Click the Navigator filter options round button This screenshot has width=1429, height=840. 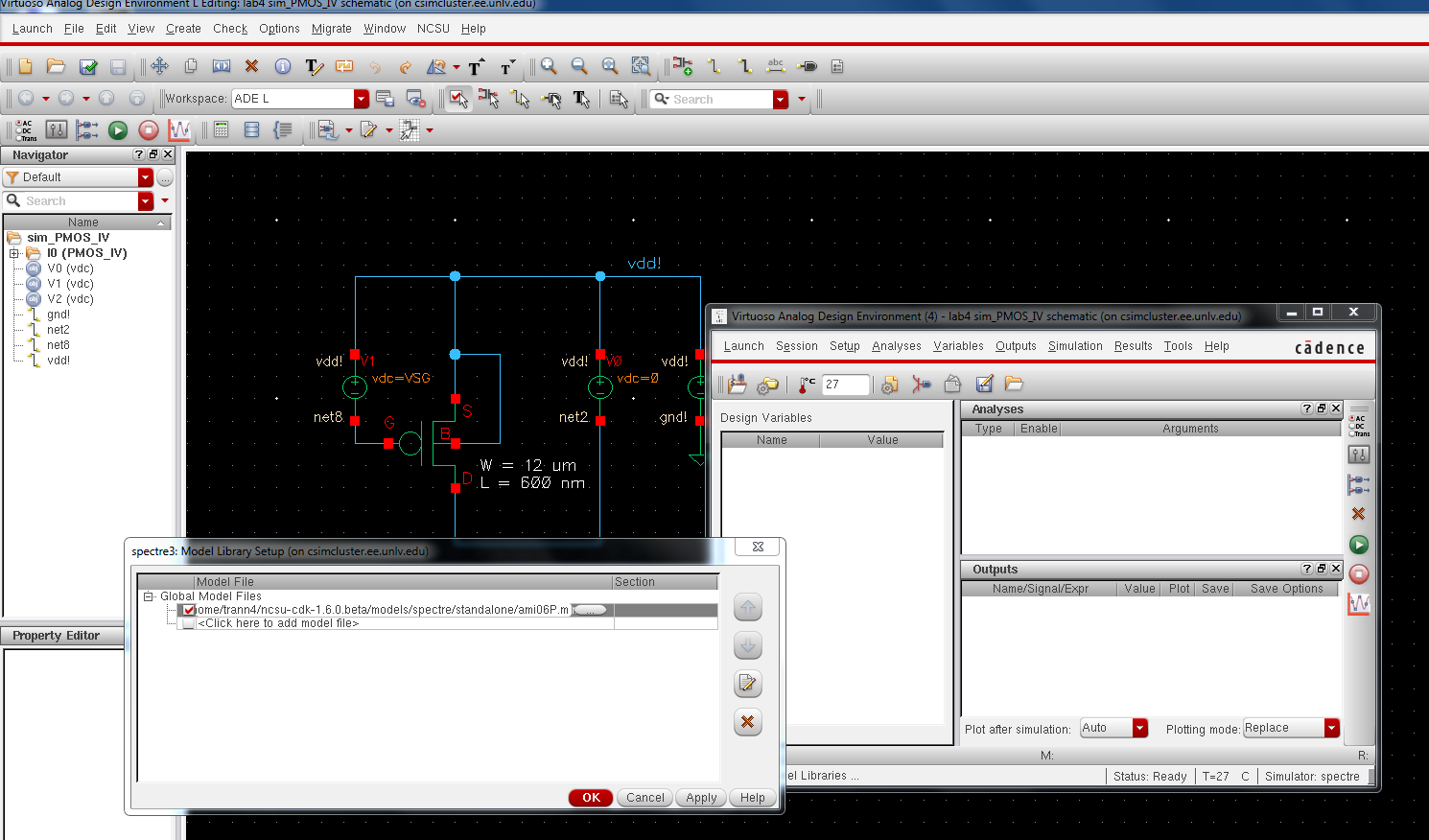(165, 177)
